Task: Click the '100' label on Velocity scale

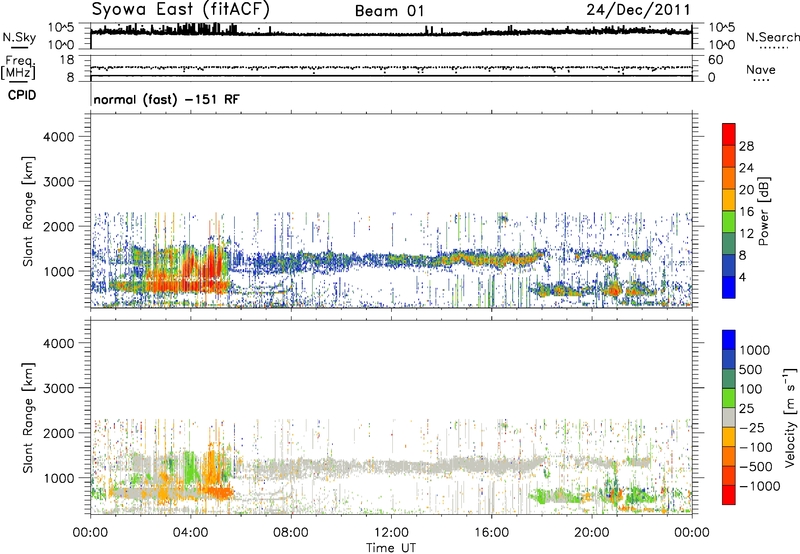Action: (x=751, y=389)
